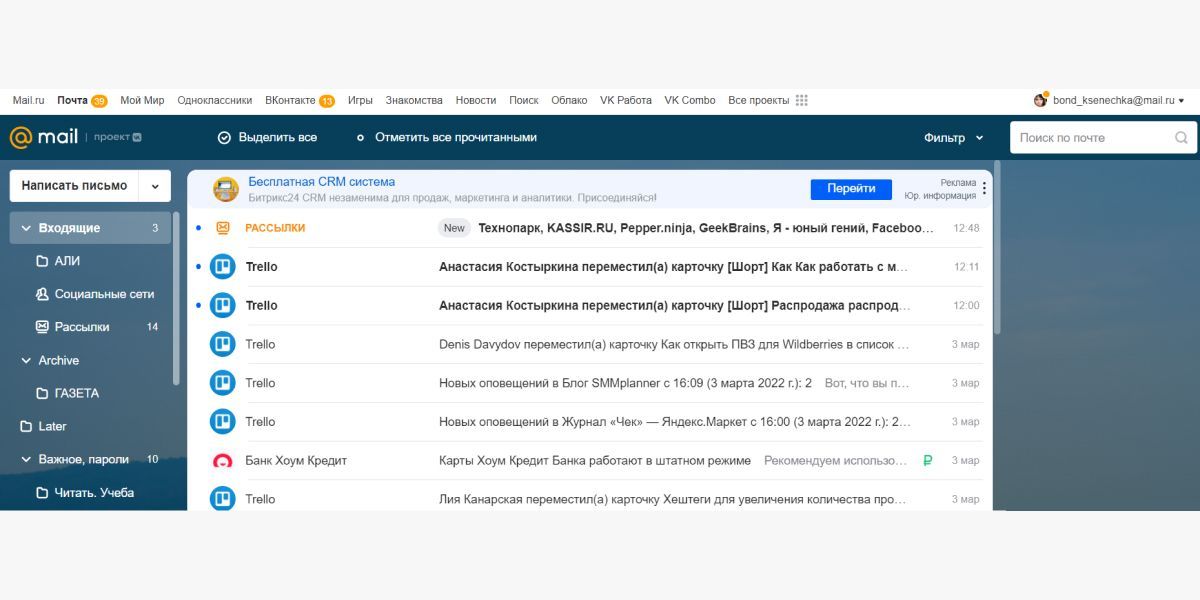Click the Банк Хоум Кредит logo icon
Viewport: 1200px width, 600px height.
pyautogui.click(x=222, y=461)
